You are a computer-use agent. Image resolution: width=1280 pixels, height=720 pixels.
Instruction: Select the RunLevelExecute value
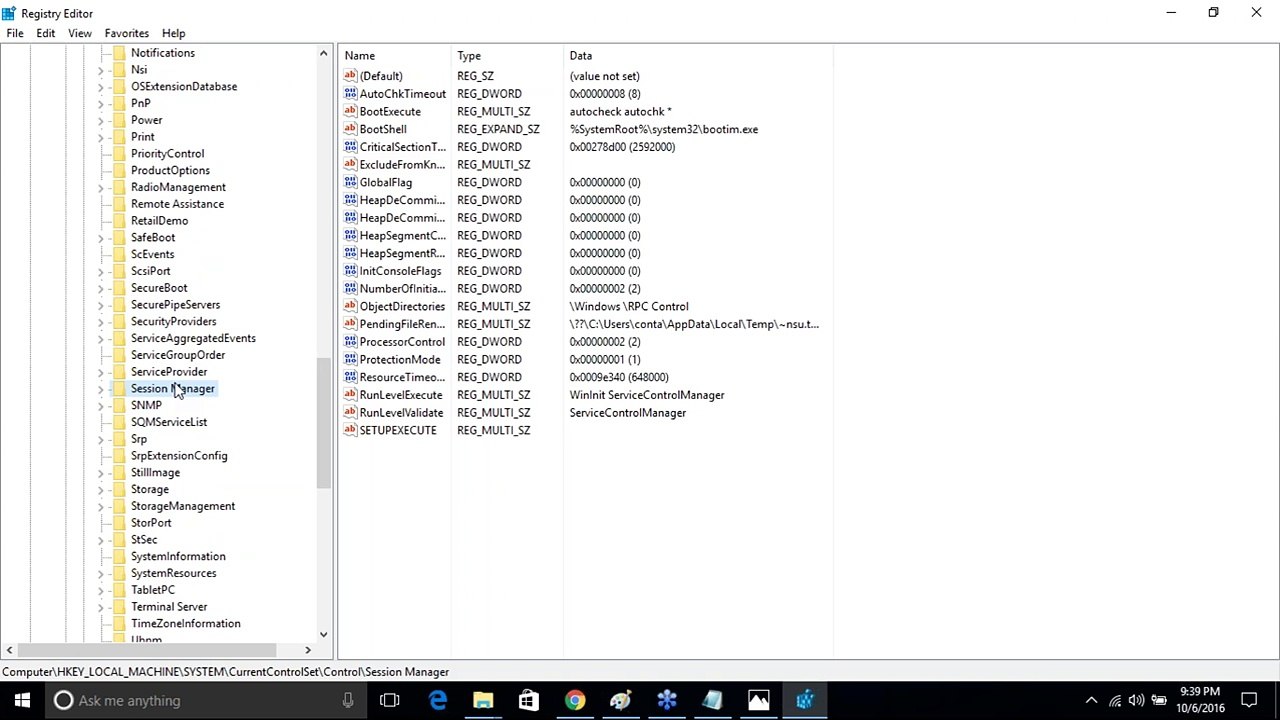tap(401, 395)
